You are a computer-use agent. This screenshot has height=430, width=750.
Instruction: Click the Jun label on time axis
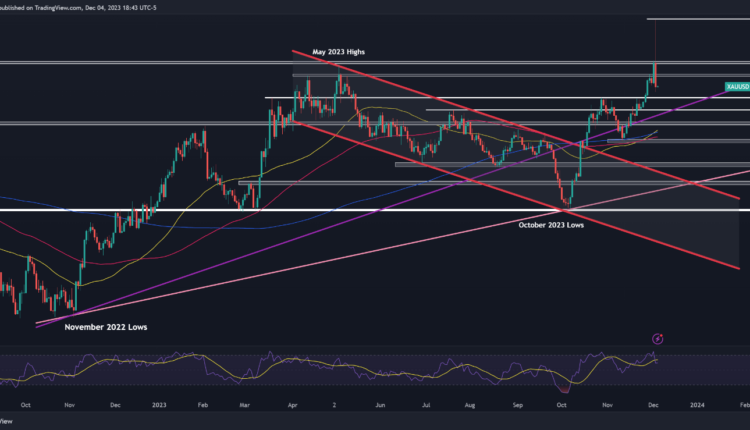coord(381,405)
